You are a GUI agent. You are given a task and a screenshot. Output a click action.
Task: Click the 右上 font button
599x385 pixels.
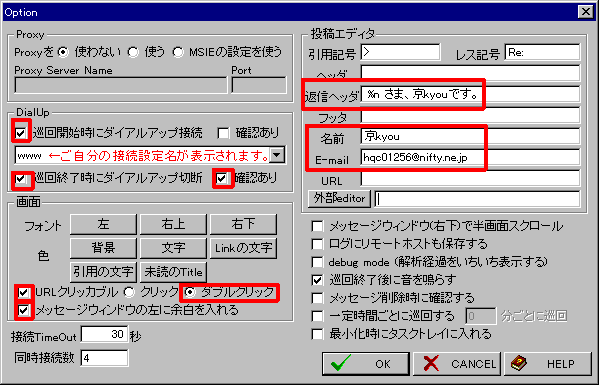(x=173, y=224)
